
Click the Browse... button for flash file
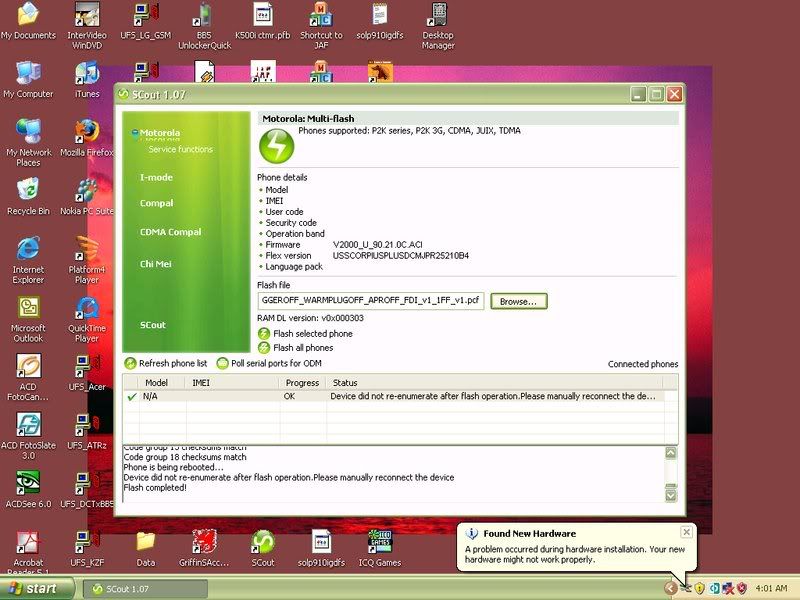[x=518, y=301]
